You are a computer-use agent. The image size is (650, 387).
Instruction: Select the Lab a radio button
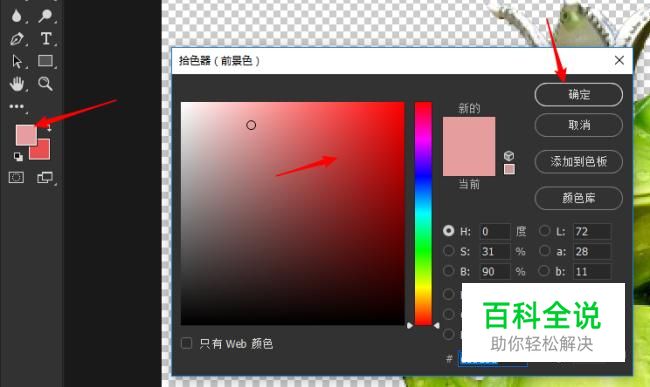(x=544, y=251)
